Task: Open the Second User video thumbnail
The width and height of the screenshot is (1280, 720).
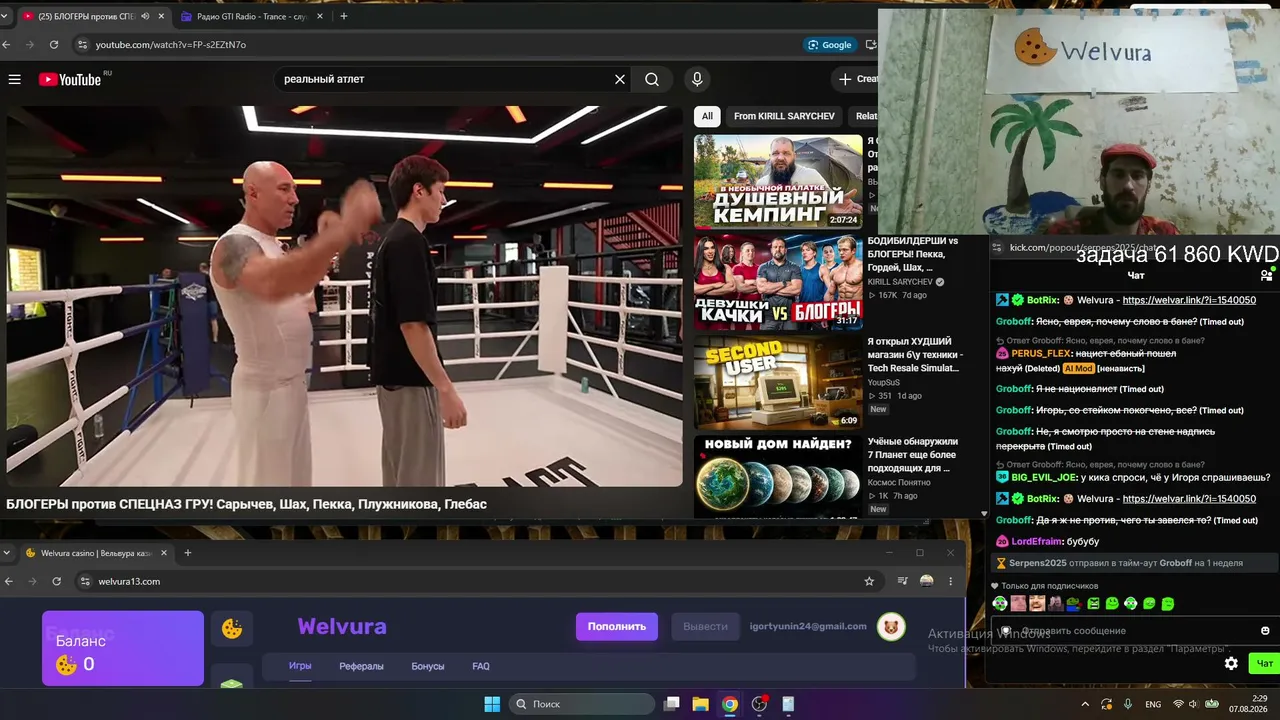Action: pyautogui.click(x=778, y=382)
